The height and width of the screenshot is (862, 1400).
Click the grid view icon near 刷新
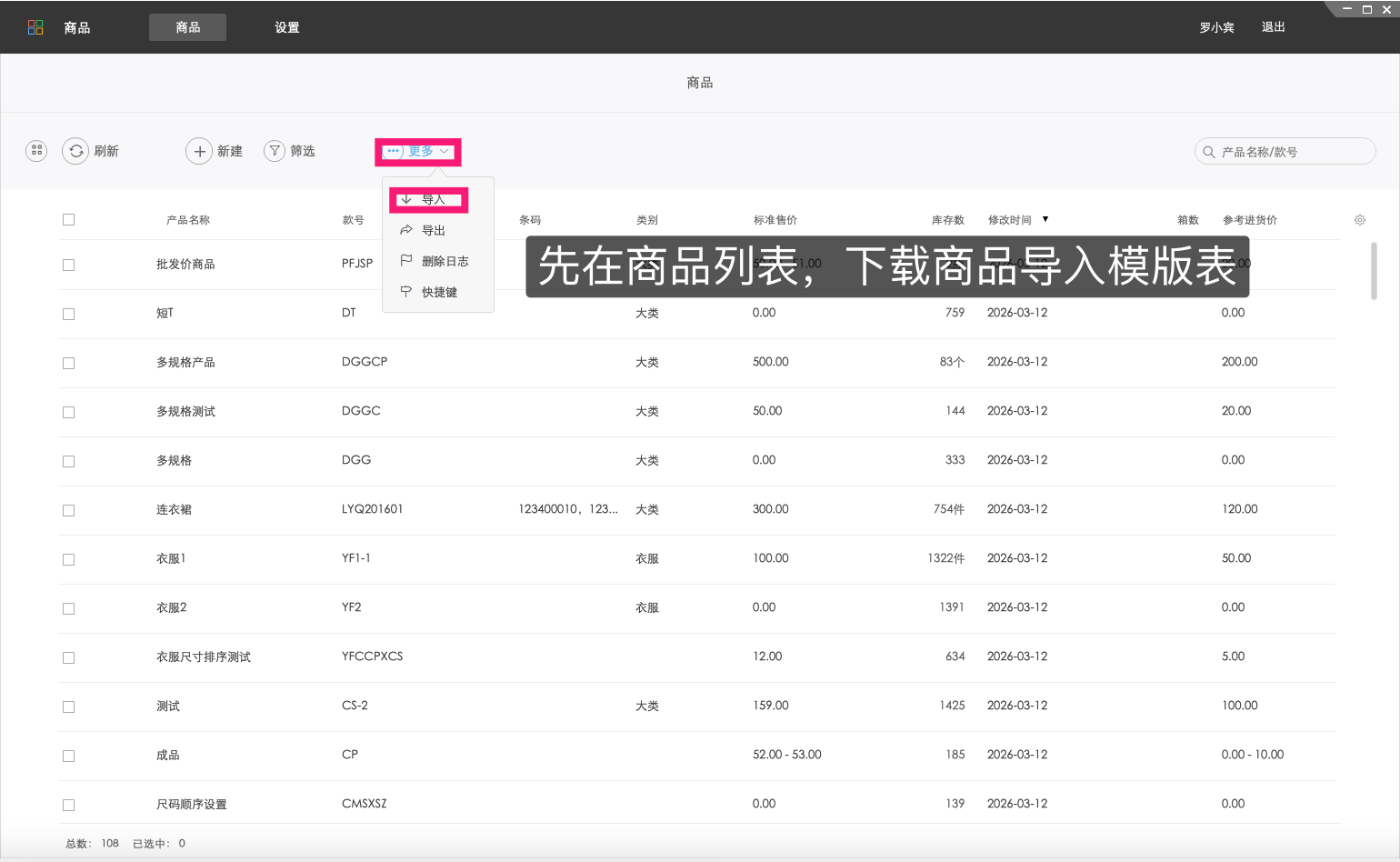[36, 150]
